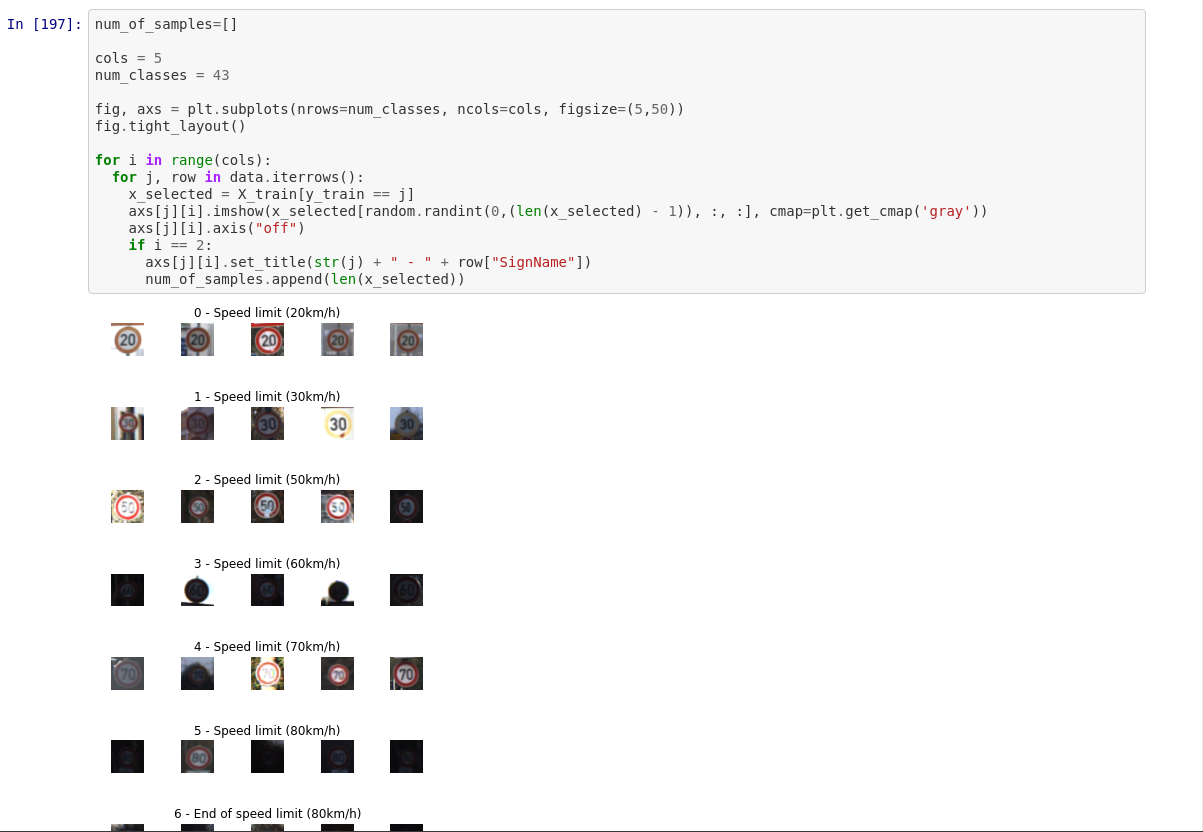This screenshot has height=832, width=1203.
Task: Select fourth image in 5 - Speed limit (80km/h) row
Action: coord(337,757)
